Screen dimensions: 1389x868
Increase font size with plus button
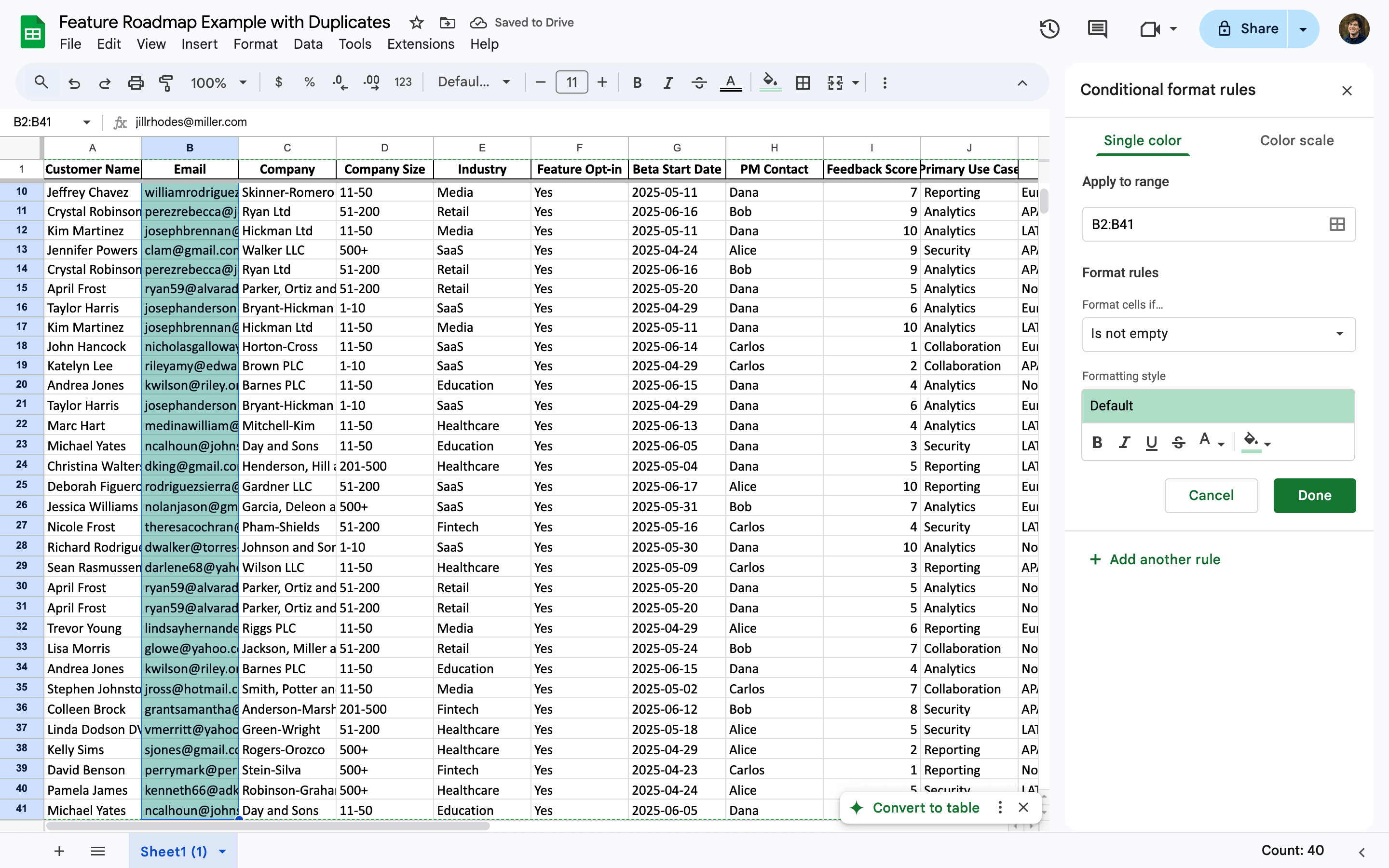point(602,82)
